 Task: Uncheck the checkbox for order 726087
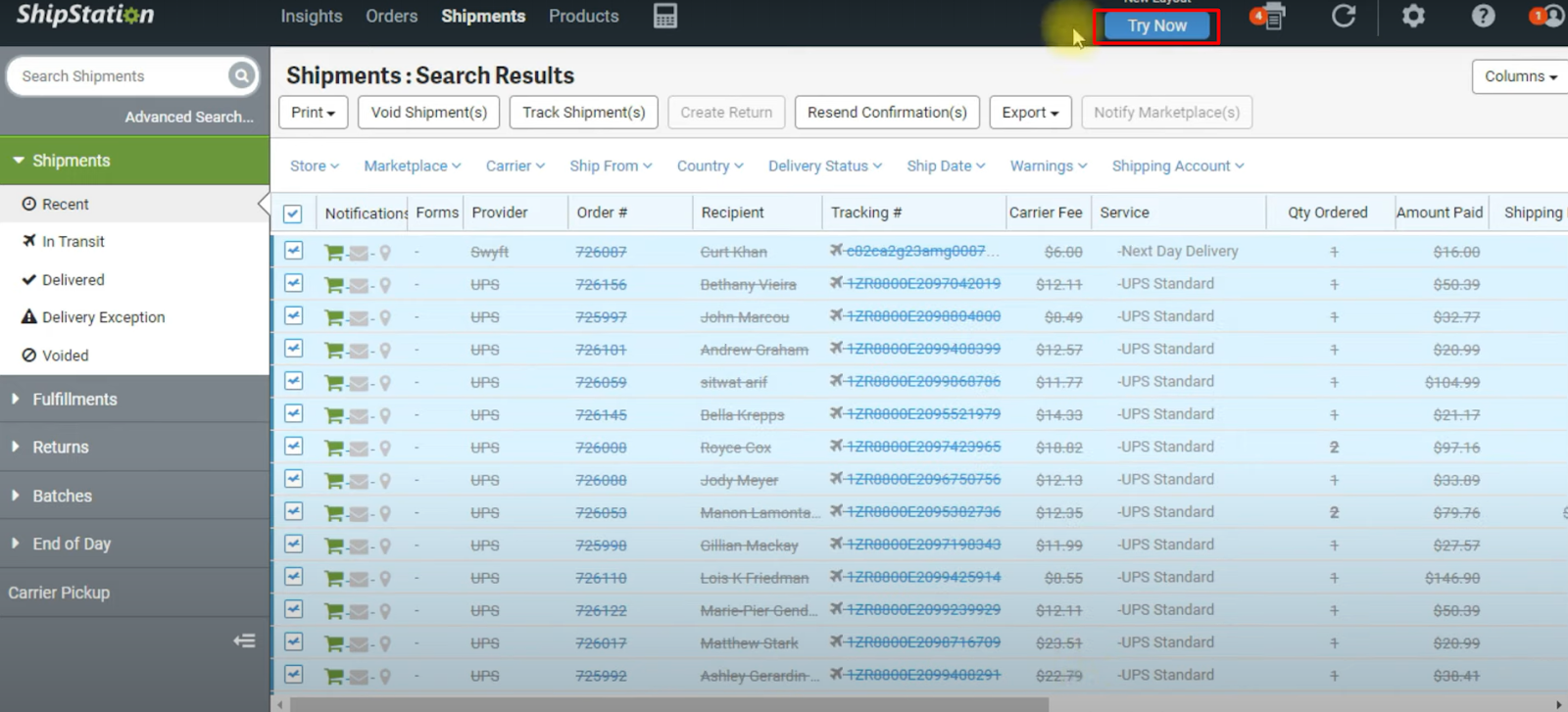pos(293,251)
